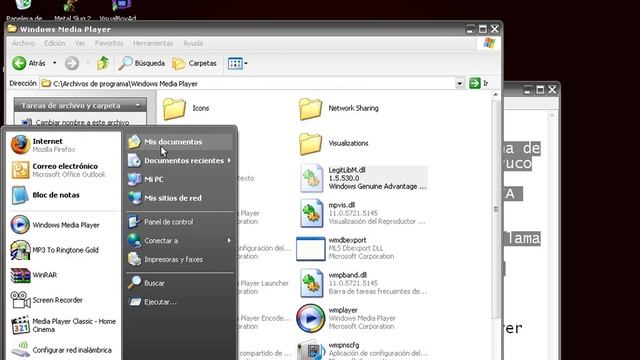
Task: Open Impresoras y faxes
Action: coord(180,259)
